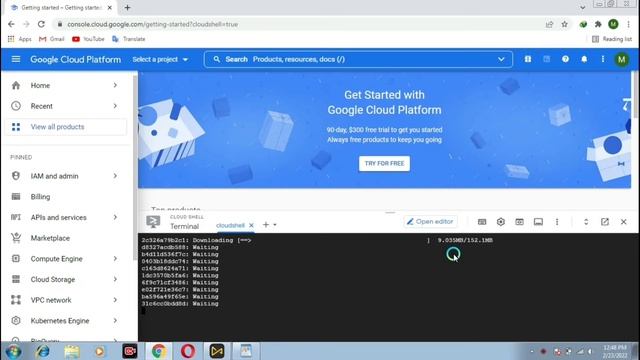
Task: Select the Getting started browser tab
Action: click(x=61, y=7)
